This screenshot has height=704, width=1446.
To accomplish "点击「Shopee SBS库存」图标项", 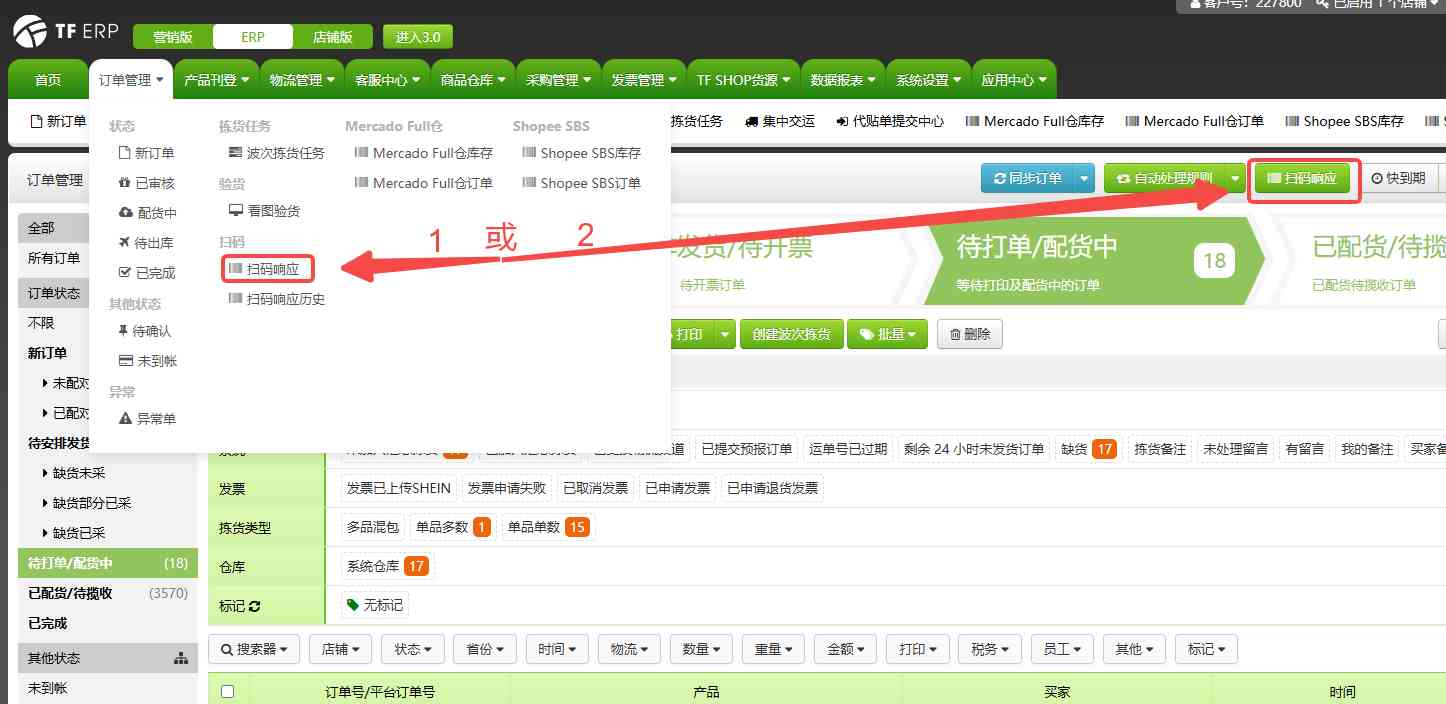I will [580, 153].
